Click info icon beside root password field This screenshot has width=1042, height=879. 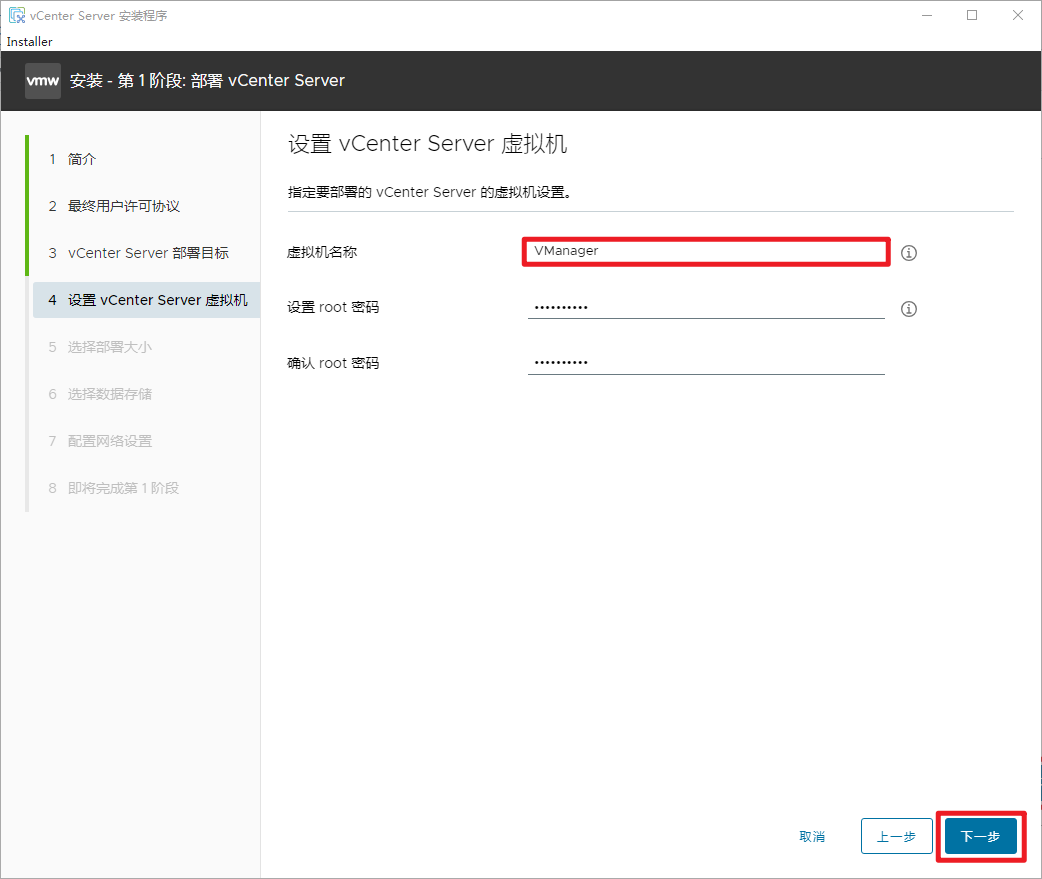[908, 309]
